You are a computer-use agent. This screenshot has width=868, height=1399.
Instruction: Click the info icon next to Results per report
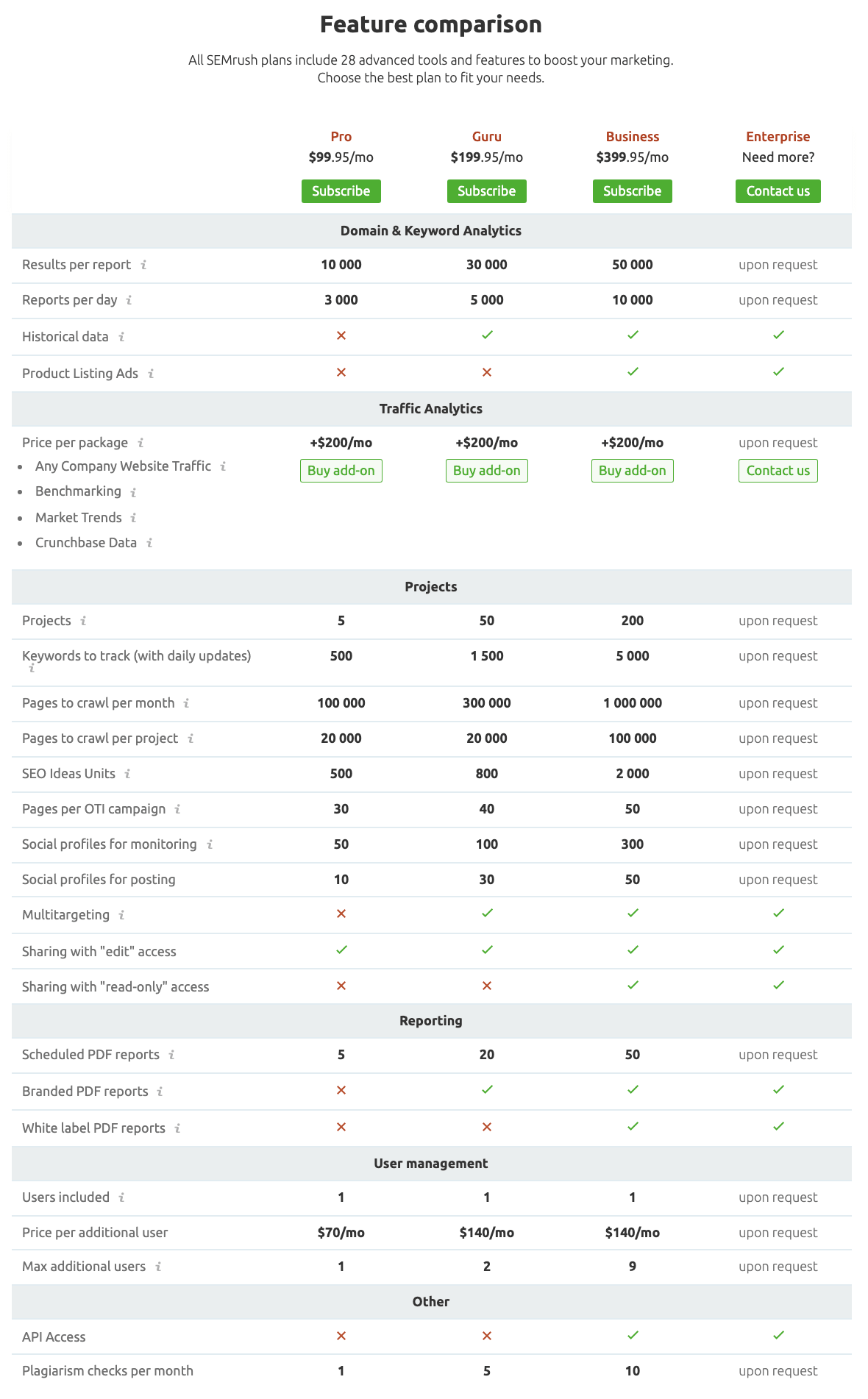point(143,265)
